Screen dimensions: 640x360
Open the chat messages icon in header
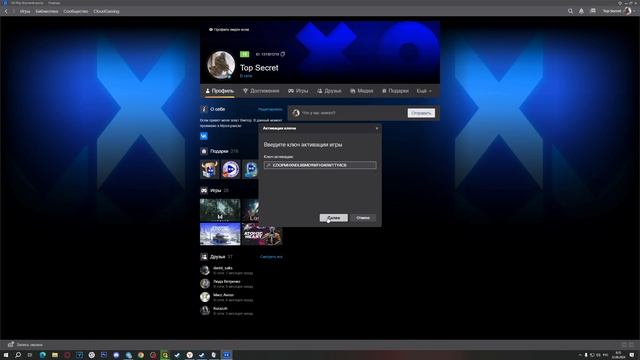point(593,11)
